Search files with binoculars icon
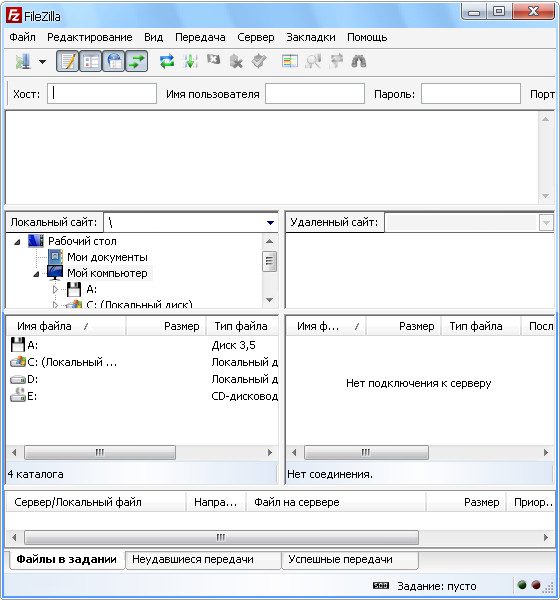This screenshot has width=560, height=600. click(x=359, y=61)
